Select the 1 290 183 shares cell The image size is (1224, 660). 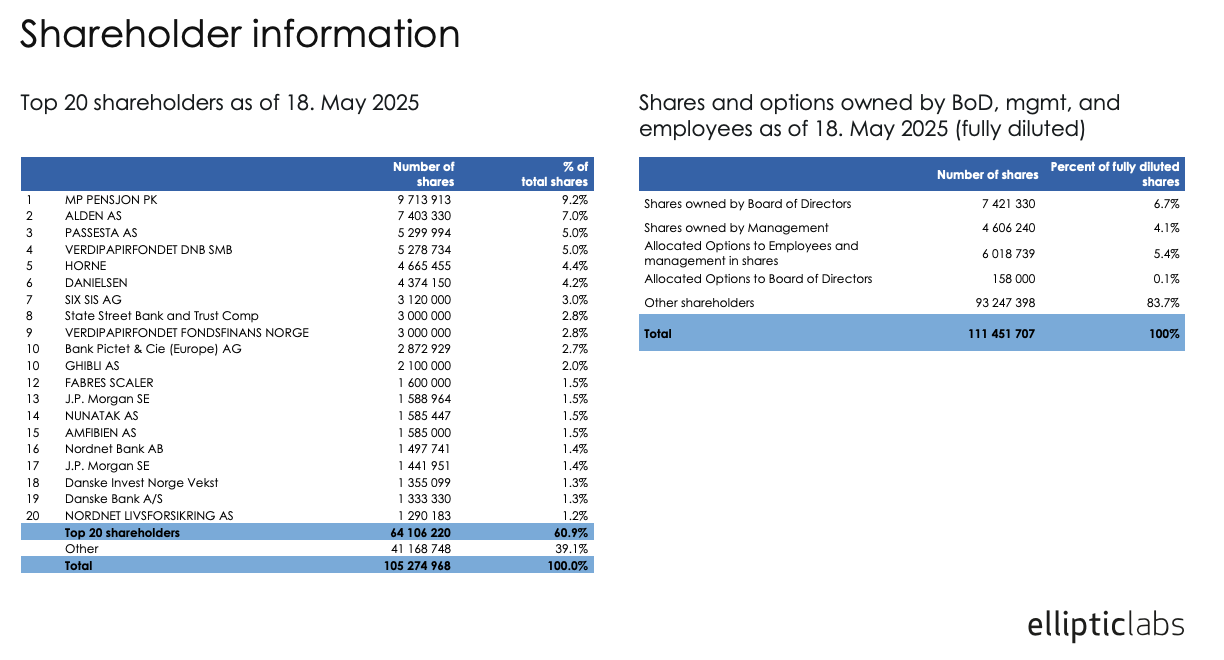point(424,516)
